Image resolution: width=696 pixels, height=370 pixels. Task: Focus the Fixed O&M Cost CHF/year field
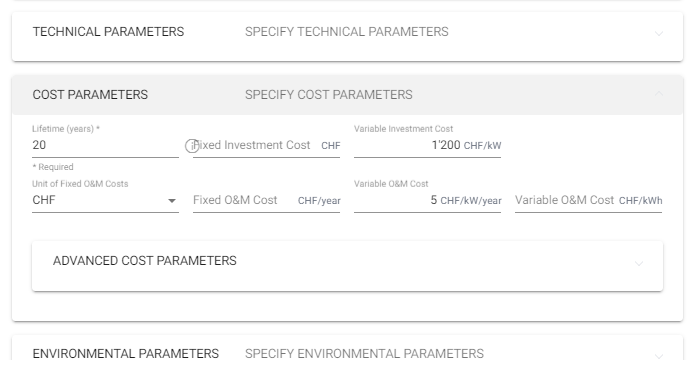[266, 200]
